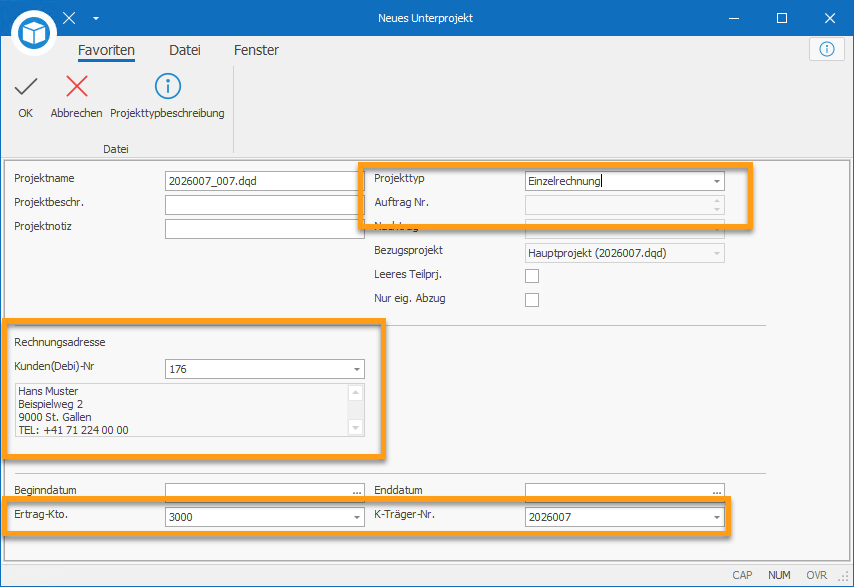Image resolution: width=854 pixels, height=587 pixels.
Task: Expand the Projekttyp dropdown arrow
Action: pyautogui.click(x=717, y=181)
